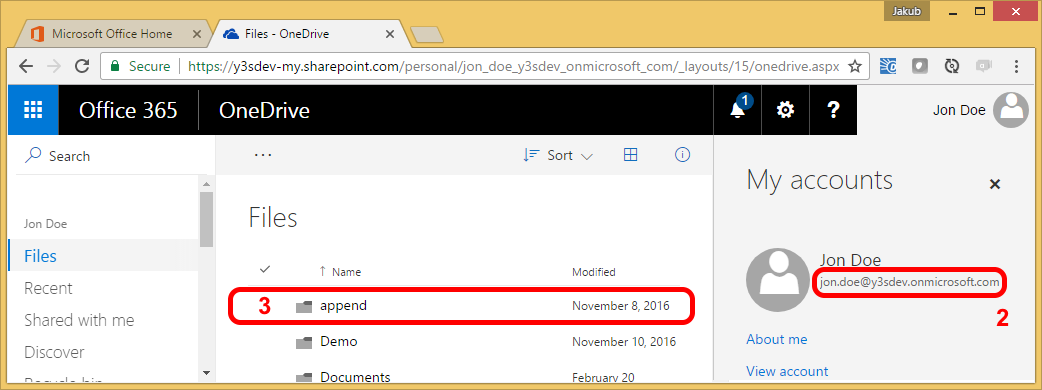Open Shared with me in sidebar

click(79, 320)
